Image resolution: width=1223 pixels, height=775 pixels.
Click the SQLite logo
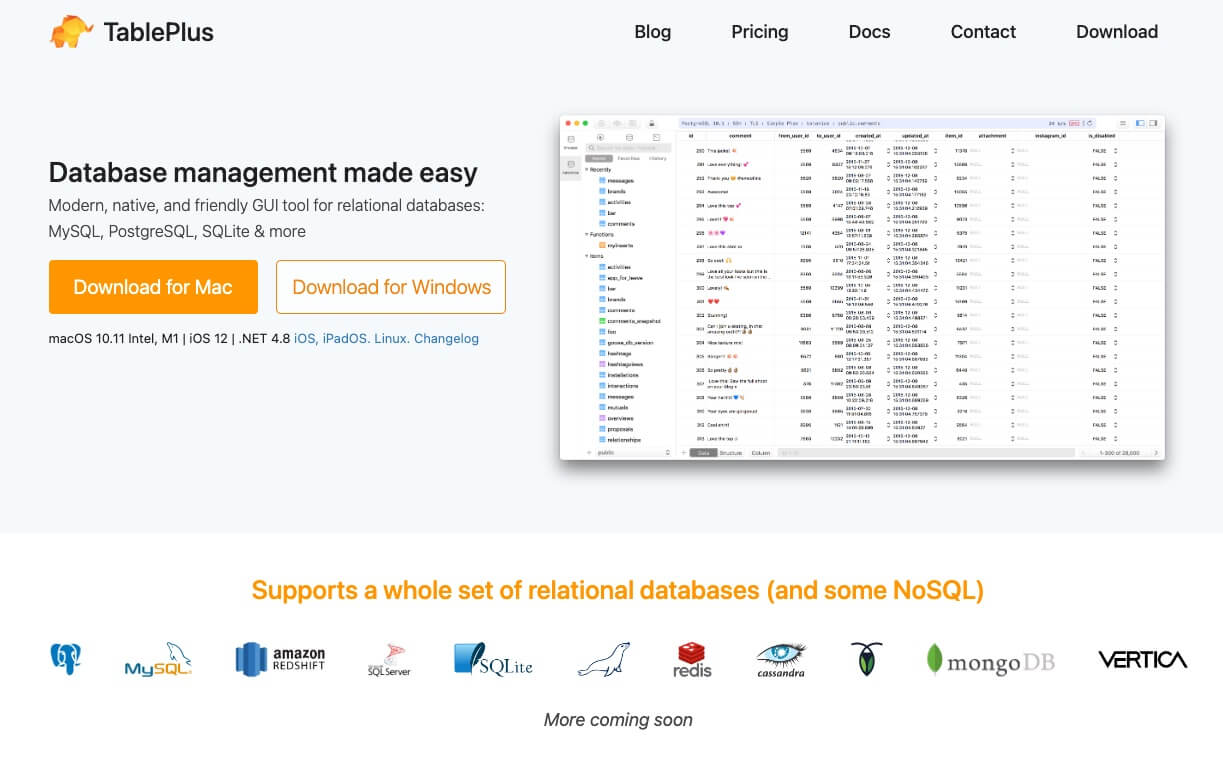493,659
